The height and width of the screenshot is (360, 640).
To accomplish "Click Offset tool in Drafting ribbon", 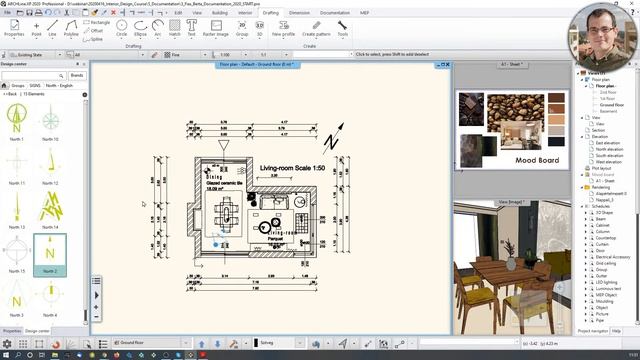I will click(x=93, y=31).
